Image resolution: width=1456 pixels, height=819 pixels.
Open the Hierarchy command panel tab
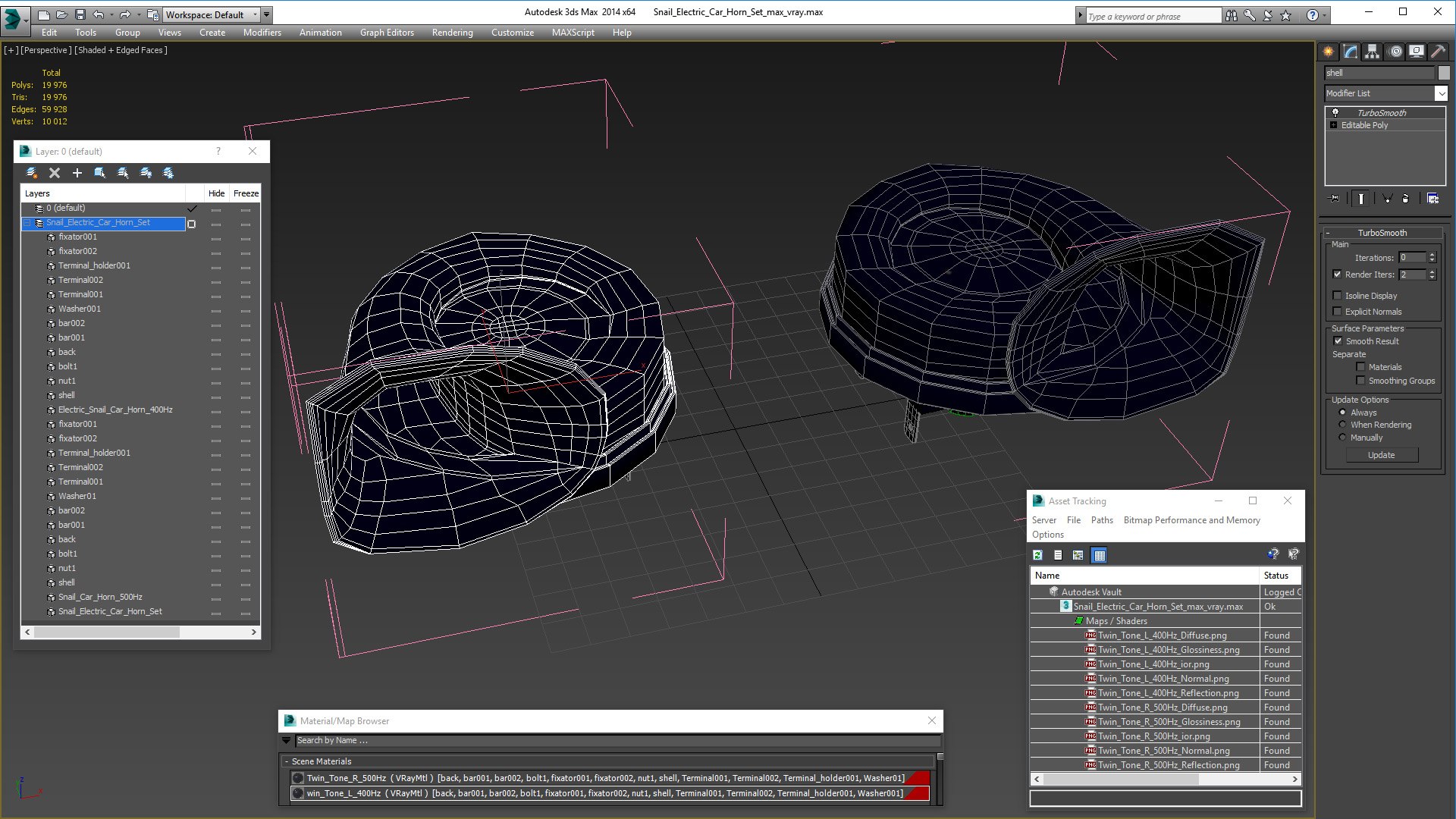pyautogui.click(x=1372, y=52)
